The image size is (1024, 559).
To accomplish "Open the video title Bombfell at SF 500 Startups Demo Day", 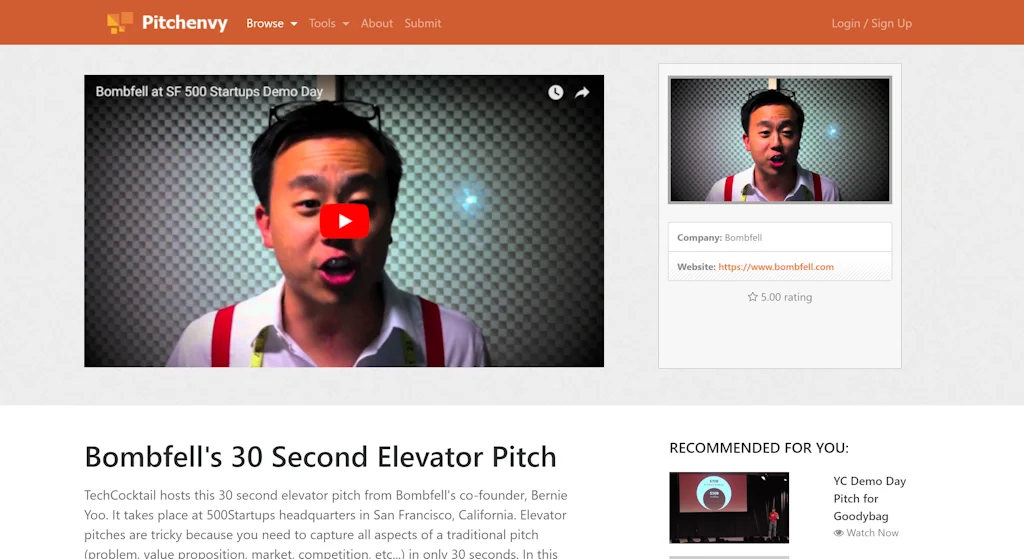I will [x=209, y=91].
